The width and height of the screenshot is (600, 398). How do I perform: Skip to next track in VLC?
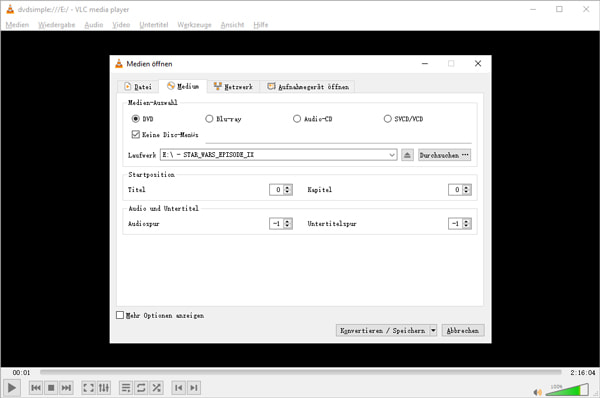tap(66, 388)
